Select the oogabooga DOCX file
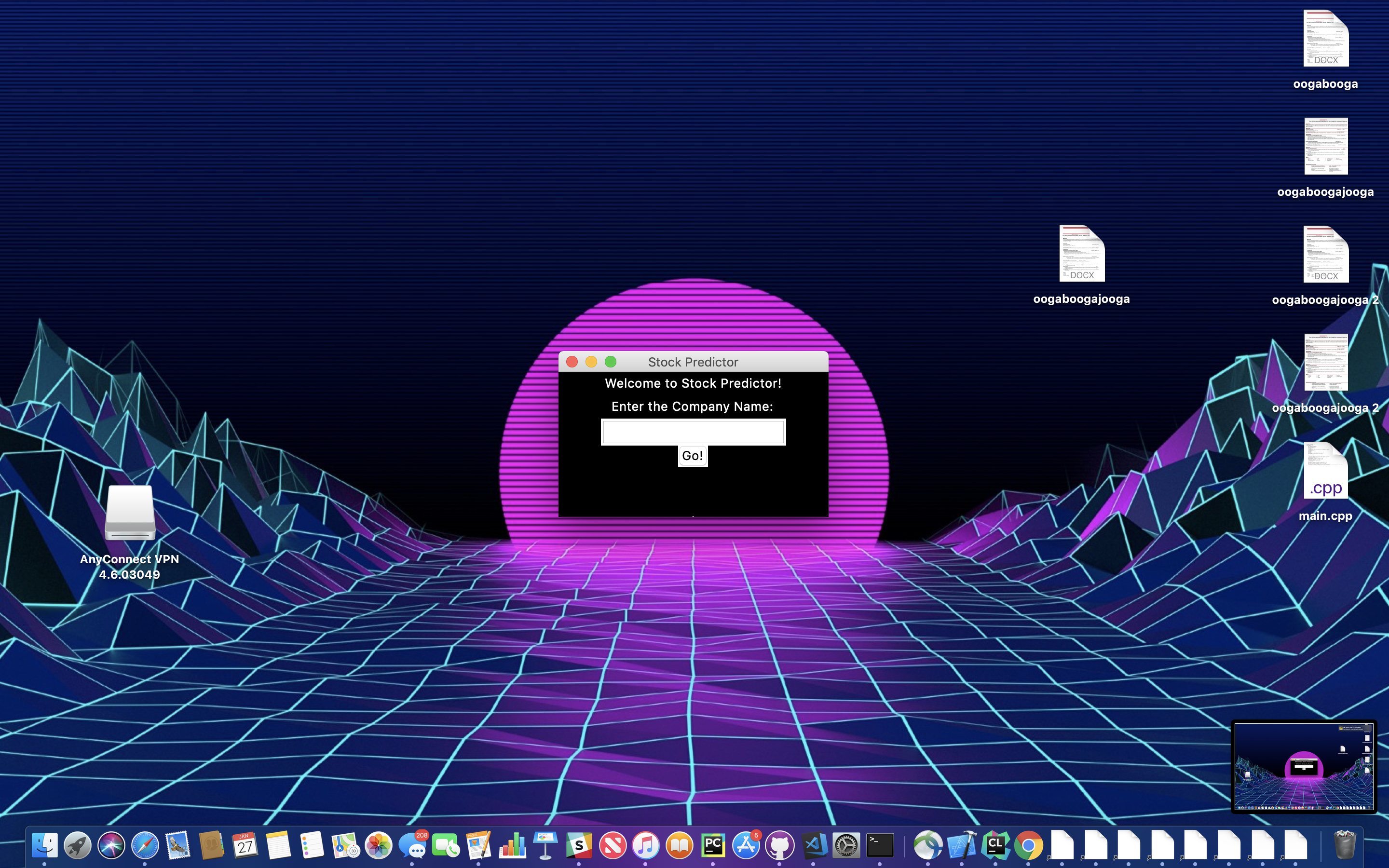Image resolution: width=1389 pixels, height=868 pixels. pos(1325,39)
